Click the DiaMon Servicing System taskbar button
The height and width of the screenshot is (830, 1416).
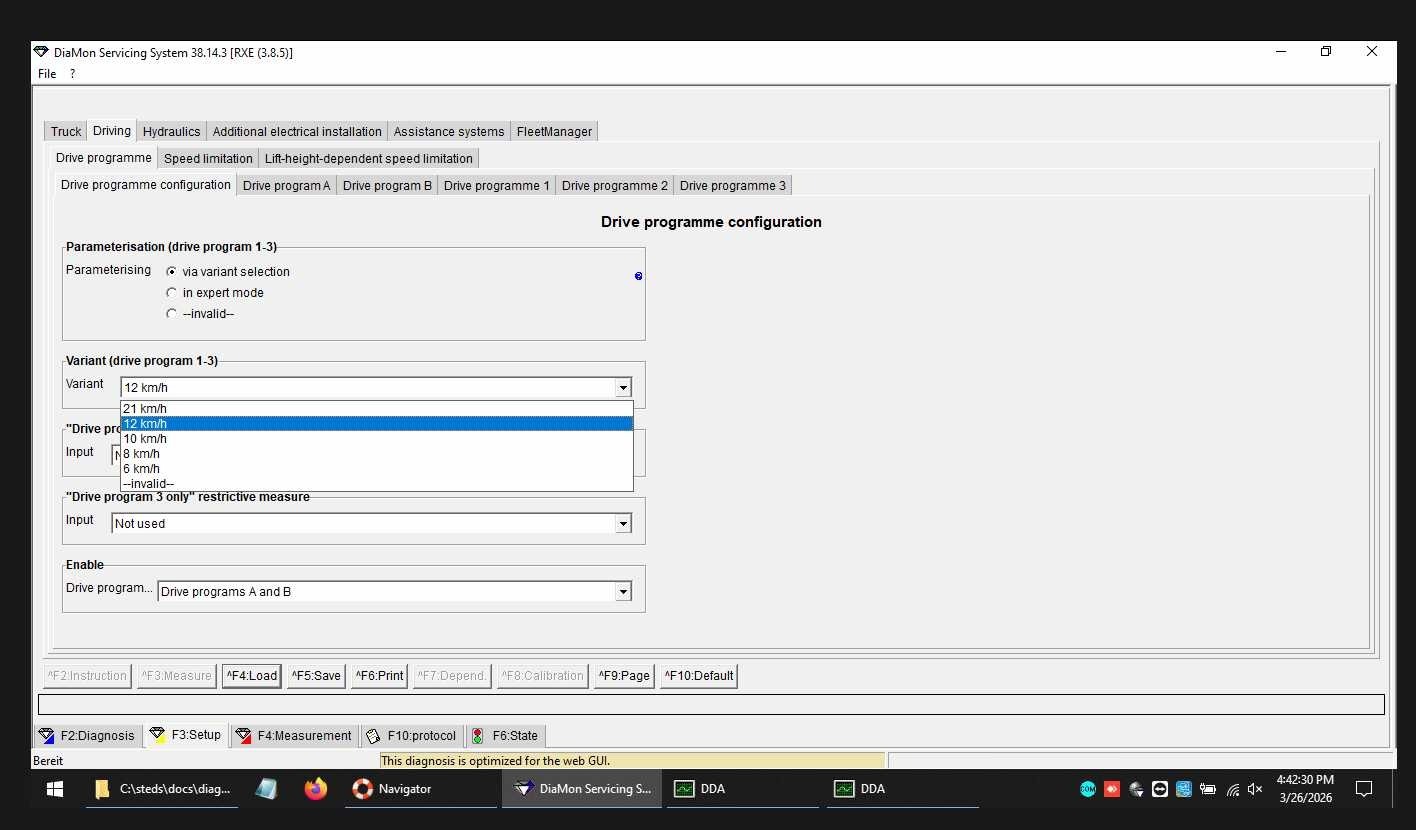(581, 789)
